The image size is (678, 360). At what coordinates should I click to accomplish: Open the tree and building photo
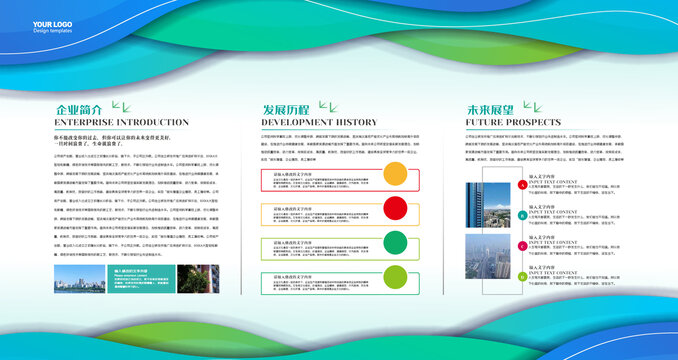coord(198,279)
